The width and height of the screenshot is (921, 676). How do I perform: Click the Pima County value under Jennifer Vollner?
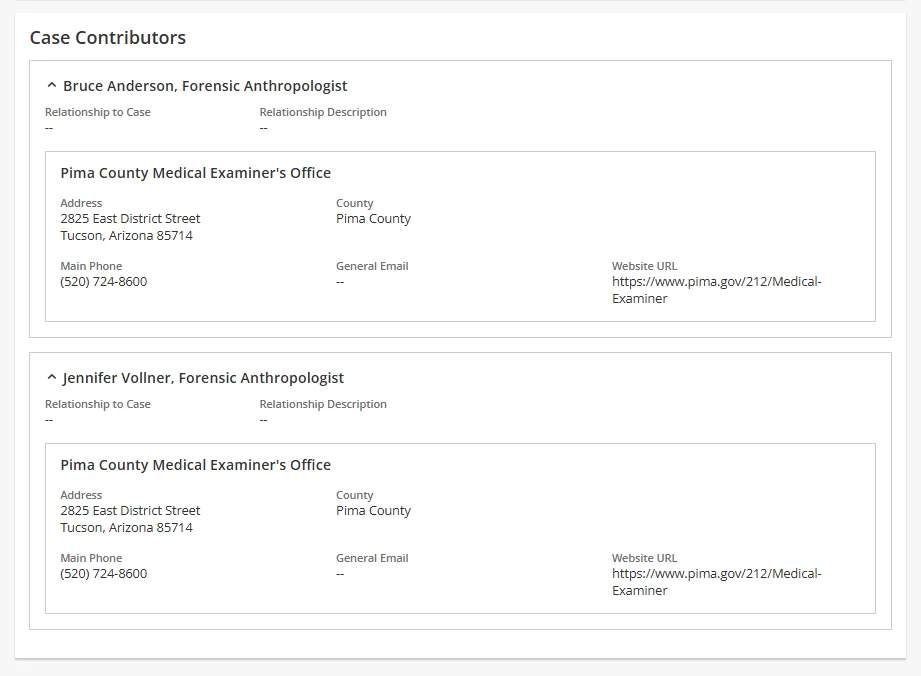tap(373, 511)
